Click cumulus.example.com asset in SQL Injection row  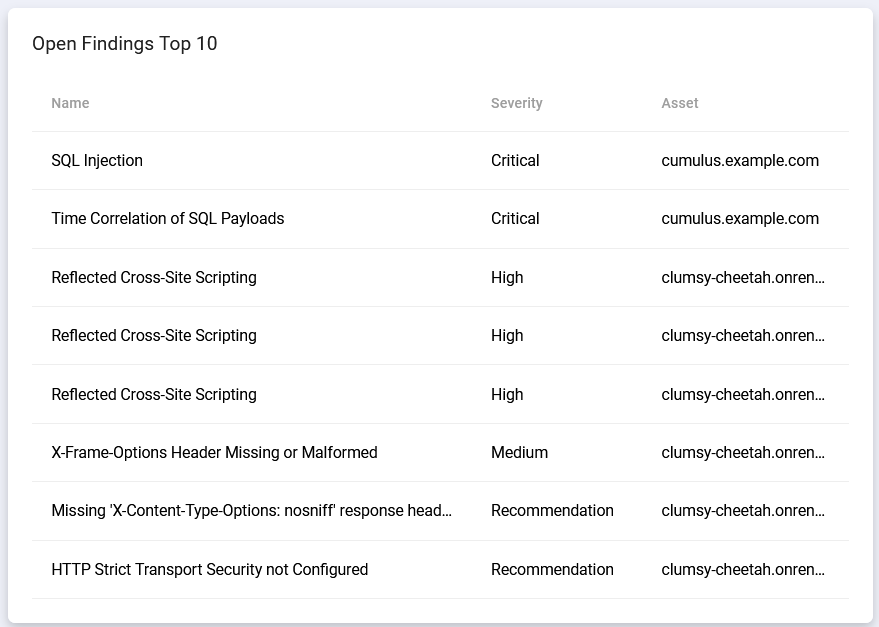tap(739, 160)
